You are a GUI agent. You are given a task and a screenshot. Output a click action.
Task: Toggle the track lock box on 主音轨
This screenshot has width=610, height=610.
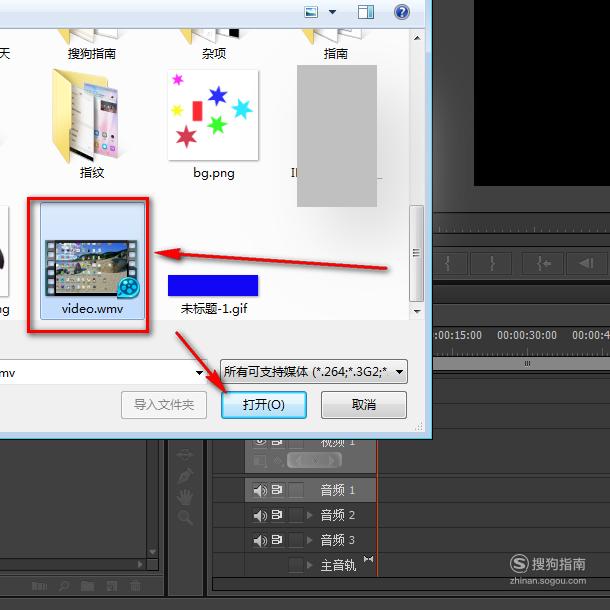point(296,565)
